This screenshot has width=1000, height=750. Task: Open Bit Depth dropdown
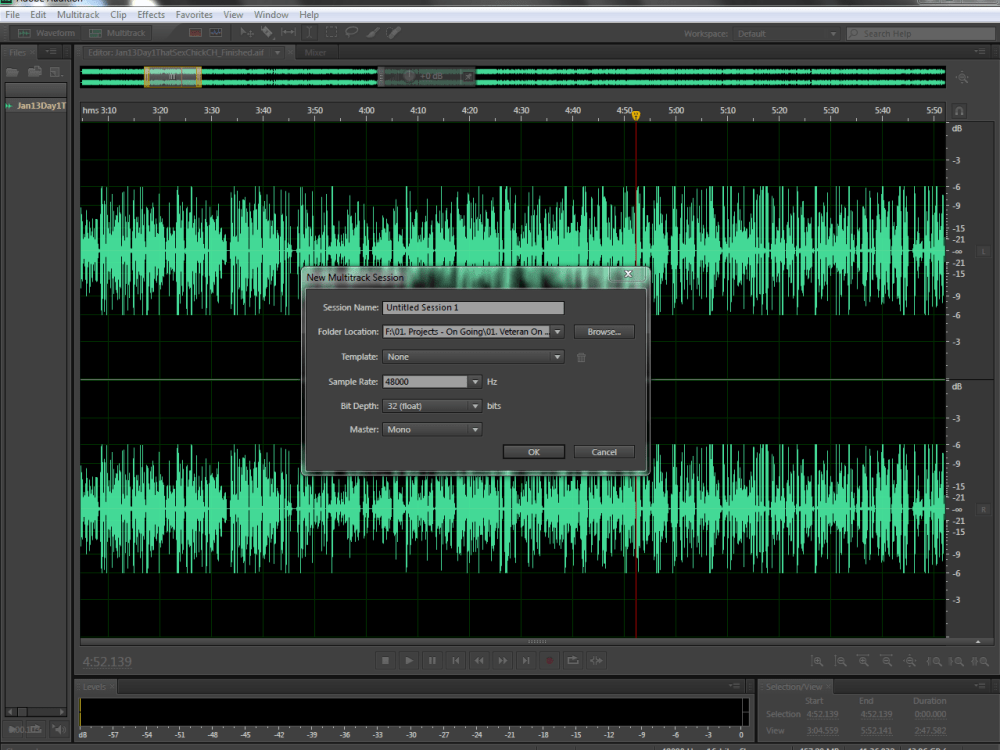(x=432, y=406)
